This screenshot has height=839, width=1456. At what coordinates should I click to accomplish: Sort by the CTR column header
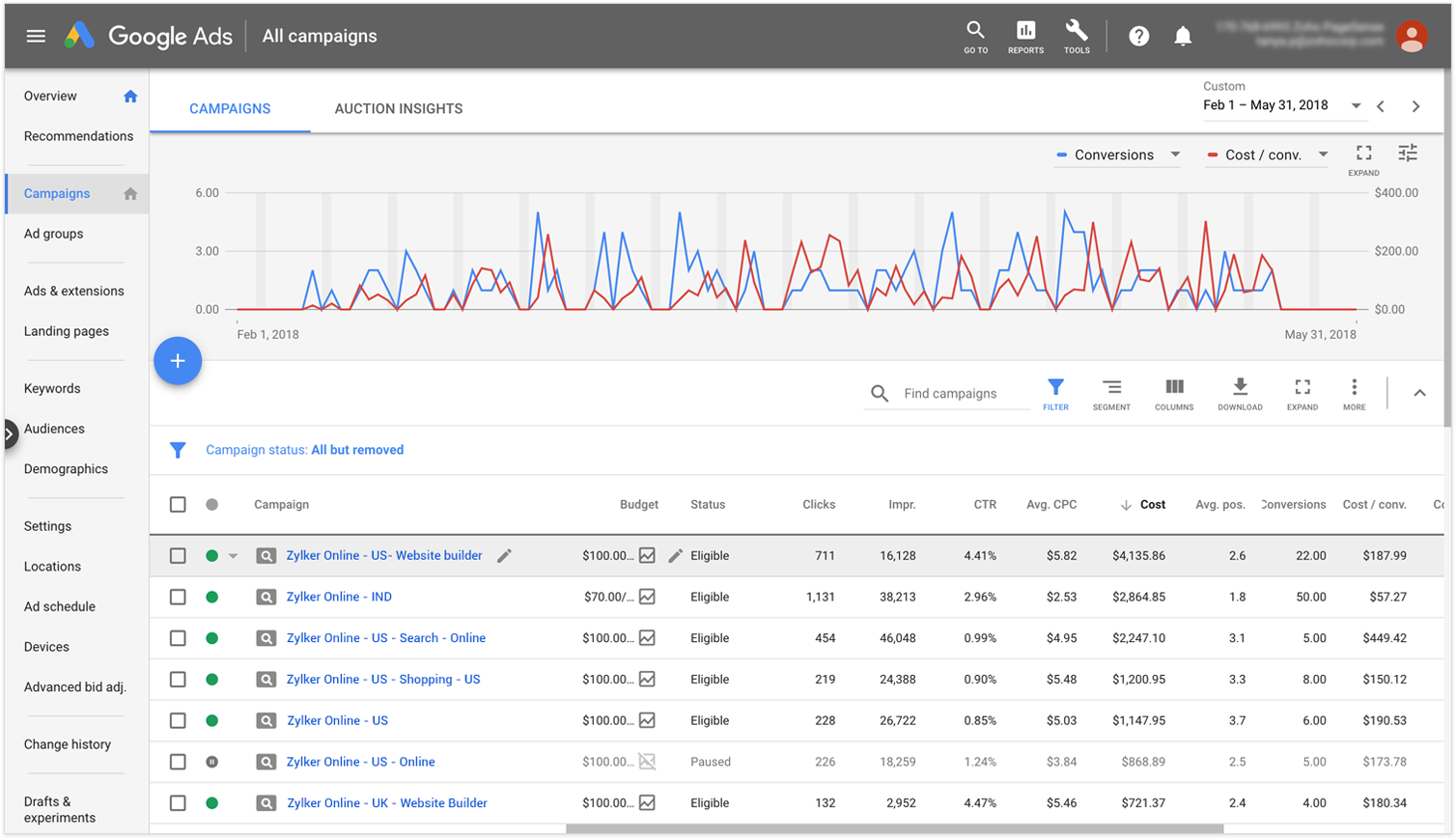pos(985,505)
